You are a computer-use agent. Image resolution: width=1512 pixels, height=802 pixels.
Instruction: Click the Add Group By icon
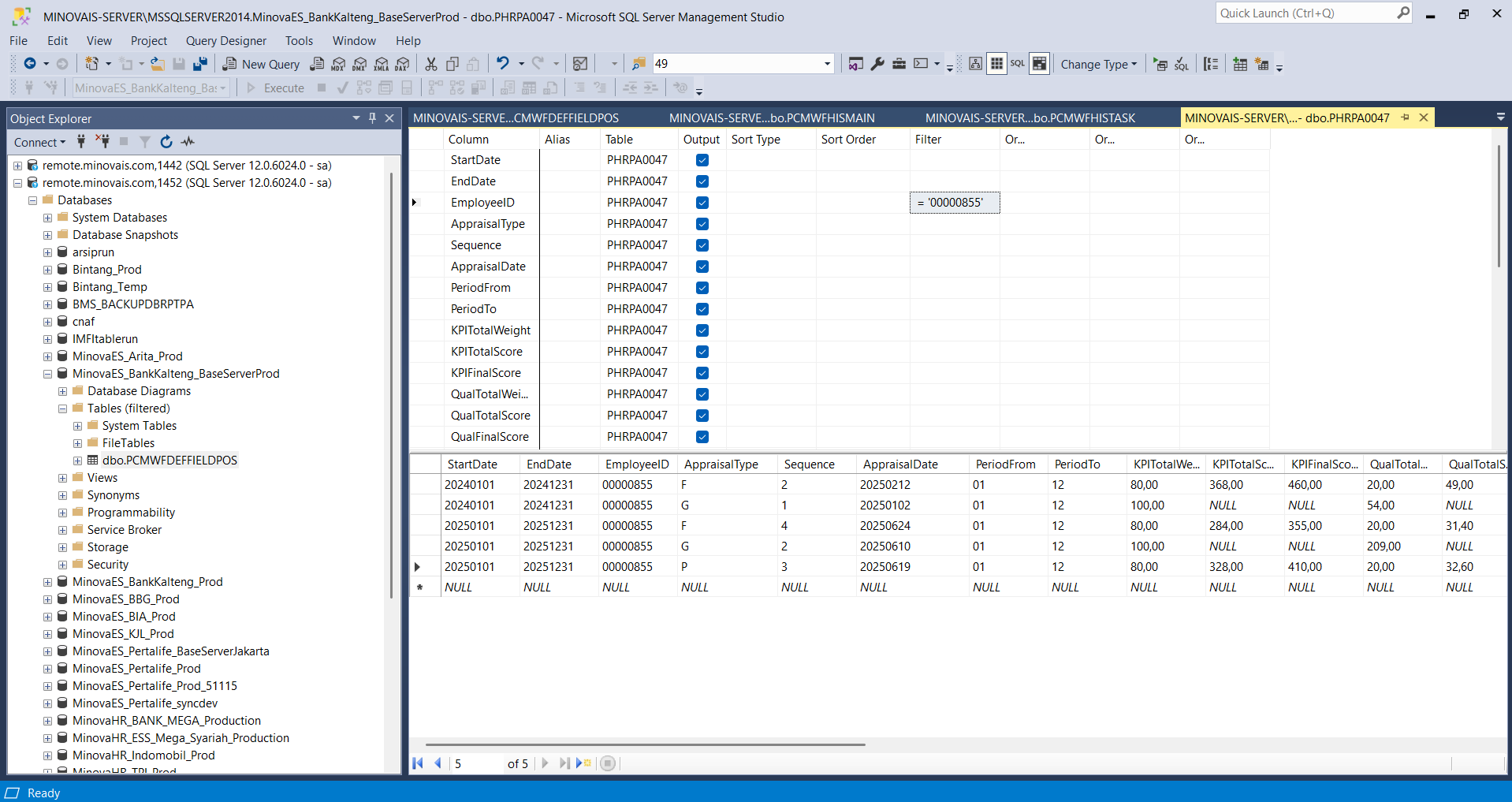coord(1212,64)
